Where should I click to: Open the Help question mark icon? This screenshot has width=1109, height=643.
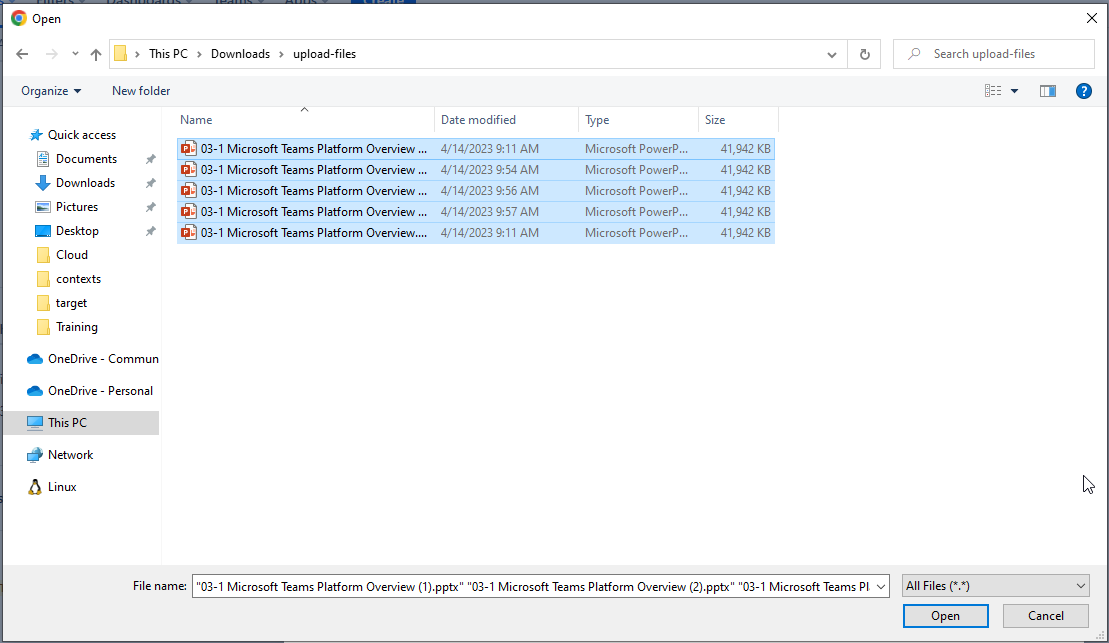coord(1083,91)
